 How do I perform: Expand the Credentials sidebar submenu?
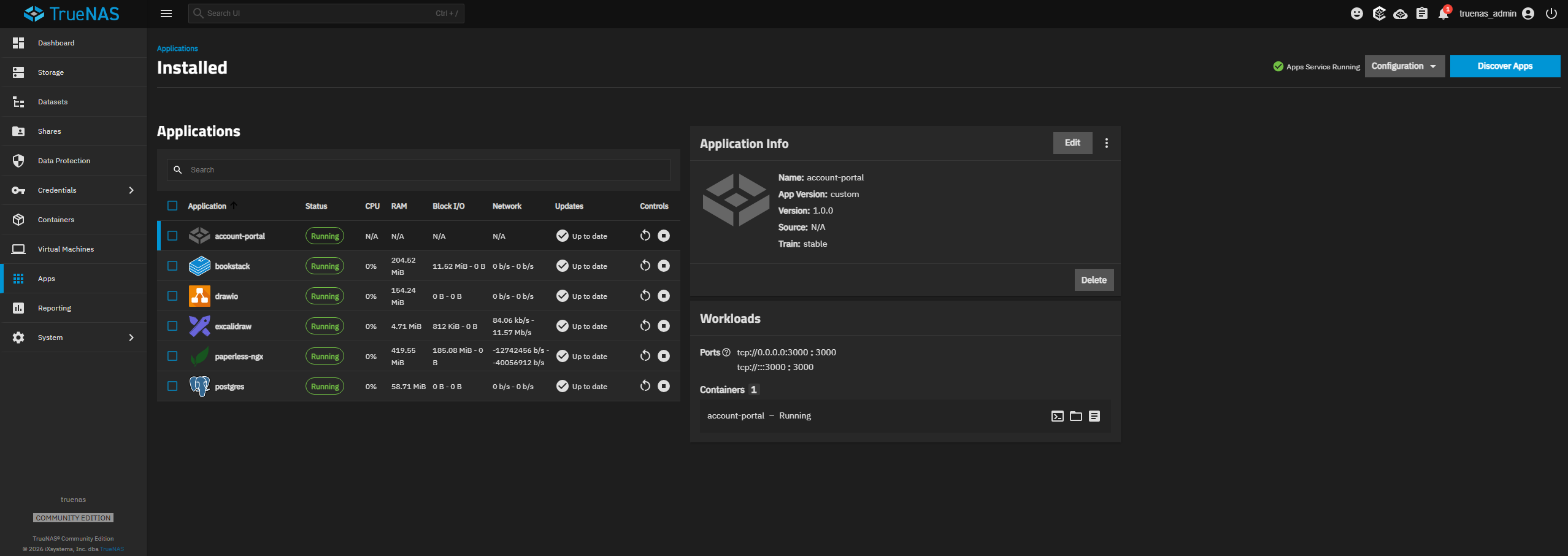[x=131, y=190]
